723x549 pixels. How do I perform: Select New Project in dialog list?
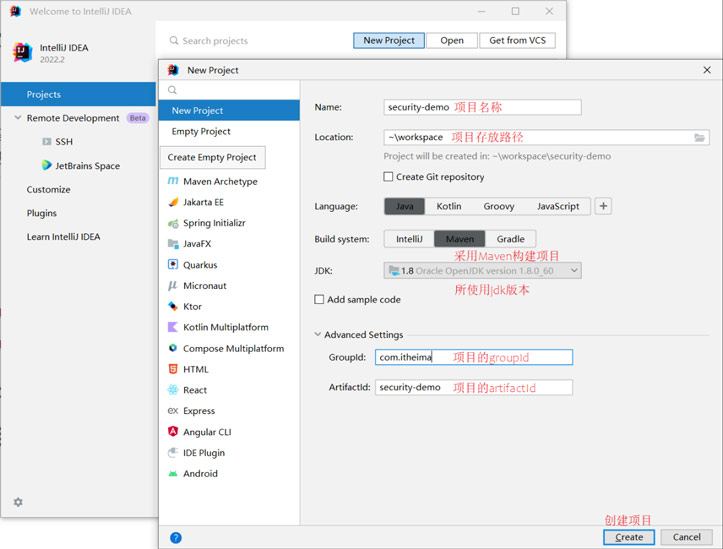pyautogui.click(x=229, y=111)
